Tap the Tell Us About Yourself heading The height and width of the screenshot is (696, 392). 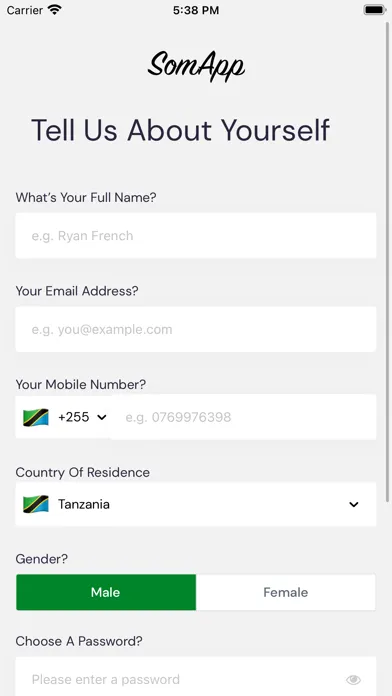pos(180,130)
